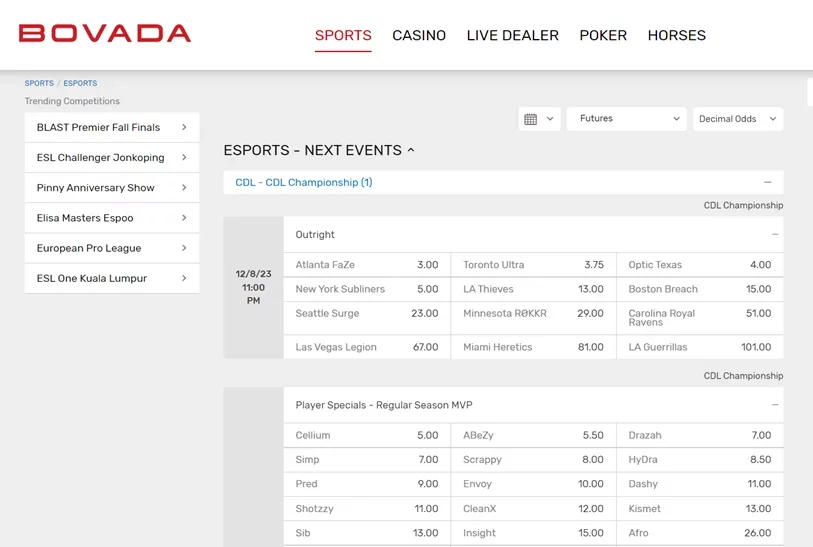Image resolution: width=813 pixels, height=547 pixels.
Task: Pick Envoy MVP at 10.00
Action: pos(534,484)
